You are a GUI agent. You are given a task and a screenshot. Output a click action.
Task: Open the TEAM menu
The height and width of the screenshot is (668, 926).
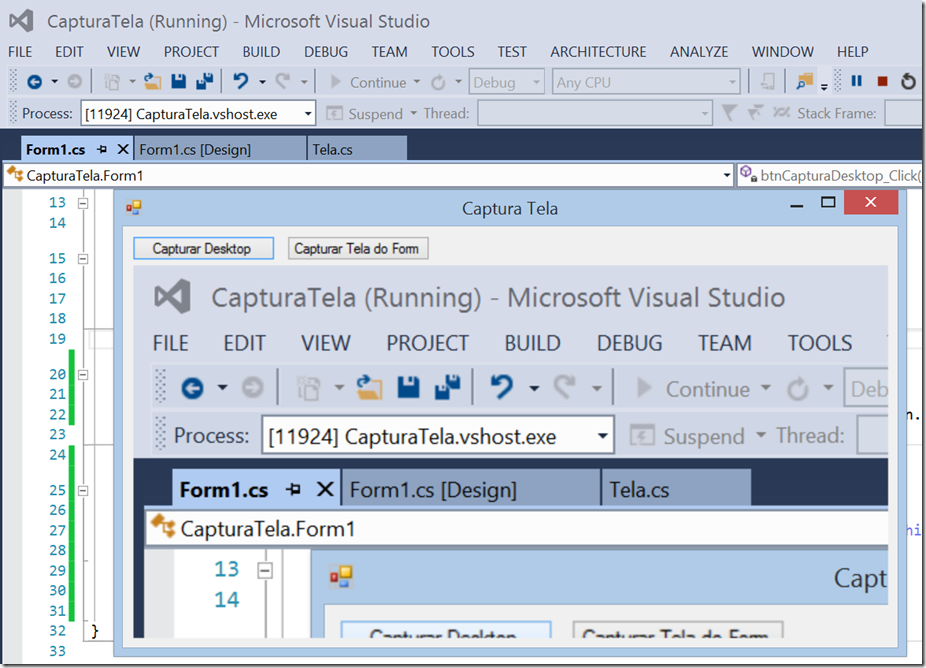(389, 52)
